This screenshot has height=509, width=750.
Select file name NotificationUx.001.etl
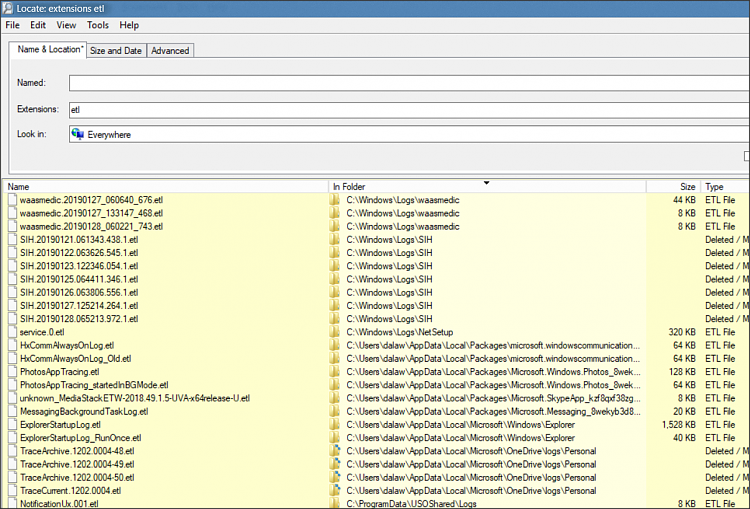pos(59,504)
